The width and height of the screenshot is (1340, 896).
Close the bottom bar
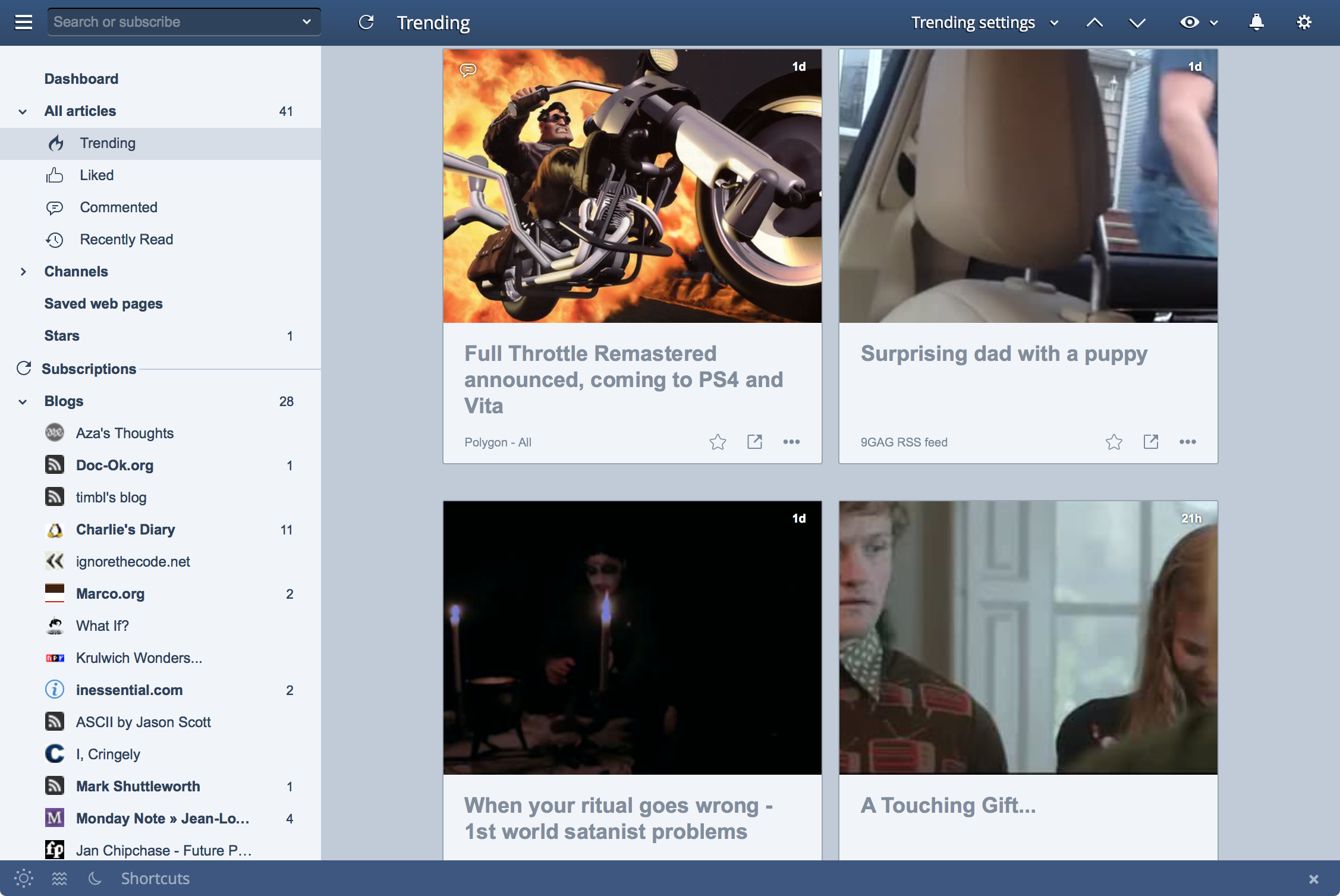pos(1314,879)
